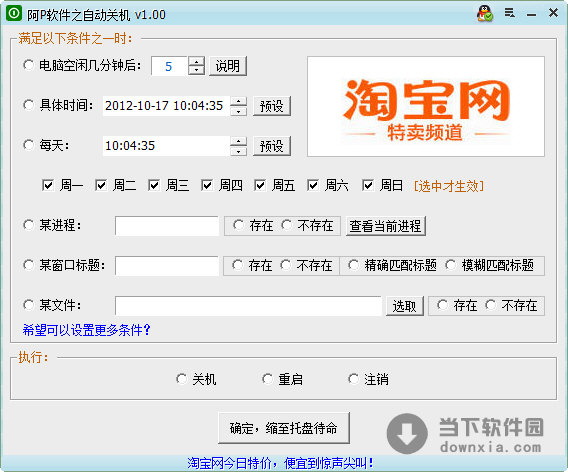Click the 某进程 name input field
Image resolution: width=568 pixels, height=472 pixels.
167,226
